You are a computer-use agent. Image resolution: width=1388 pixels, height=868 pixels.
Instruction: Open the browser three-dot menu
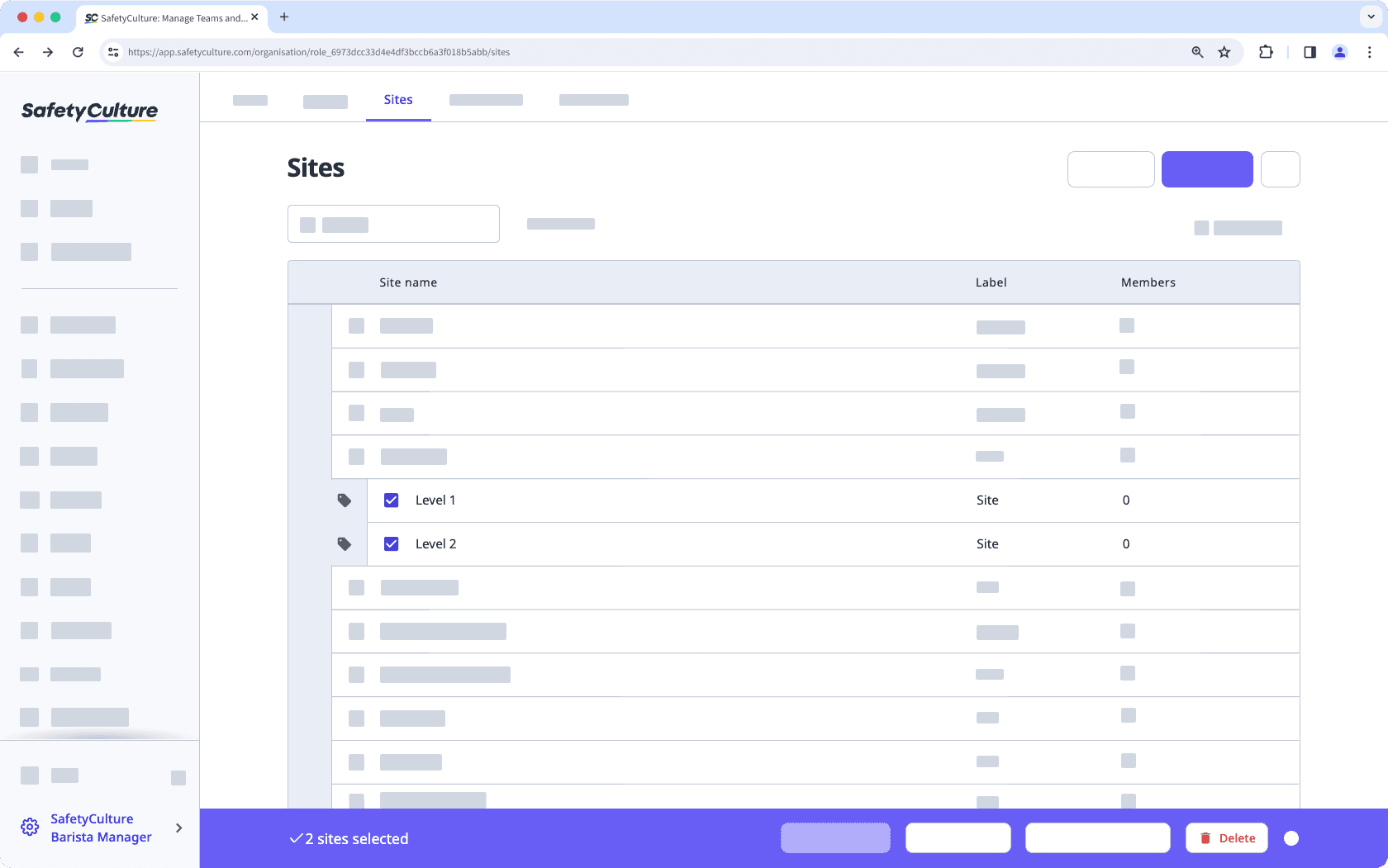coord(1369,51)
